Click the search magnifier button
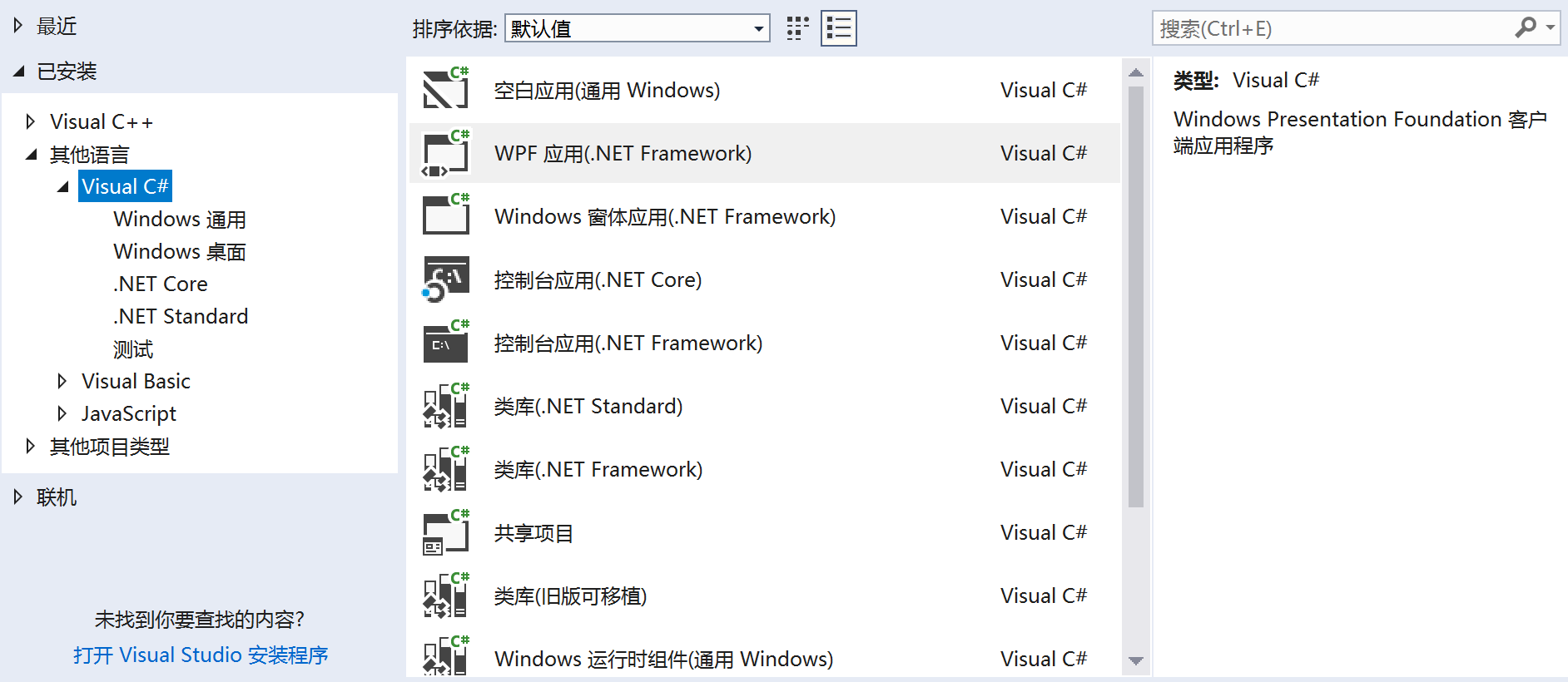The width and height of the screenshot is (1568, 682). (1526, 27)
